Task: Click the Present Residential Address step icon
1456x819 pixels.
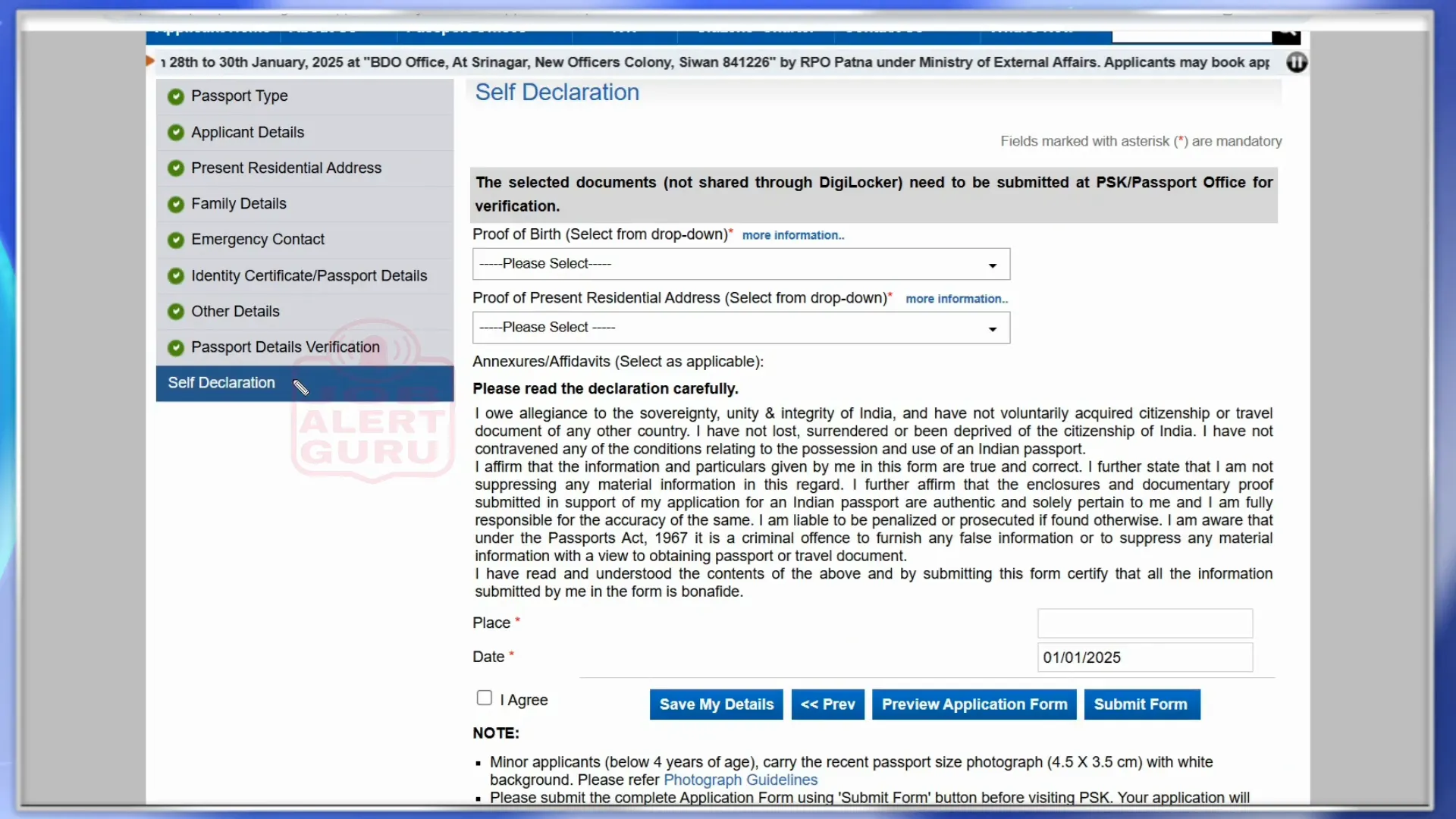Action: pyautogui.click(x=175, y=168)
